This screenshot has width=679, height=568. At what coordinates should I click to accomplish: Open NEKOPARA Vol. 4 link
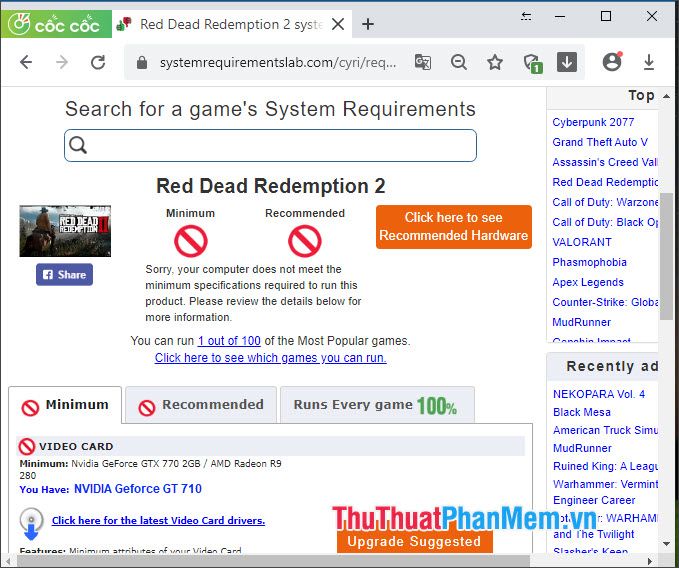point(599,394)
